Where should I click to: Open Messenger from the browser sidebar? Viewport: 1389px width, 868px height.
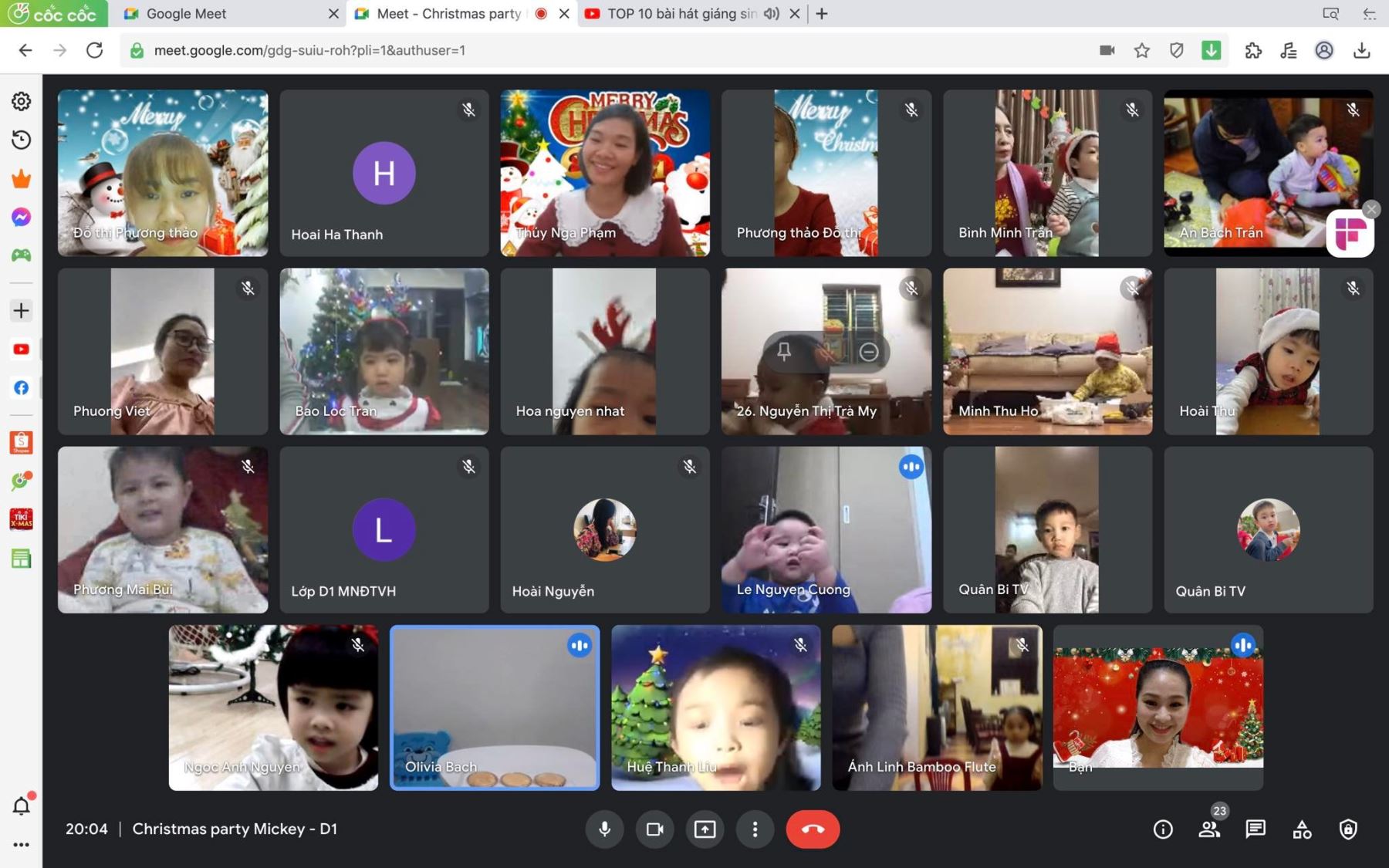click(x=21, y=218)
